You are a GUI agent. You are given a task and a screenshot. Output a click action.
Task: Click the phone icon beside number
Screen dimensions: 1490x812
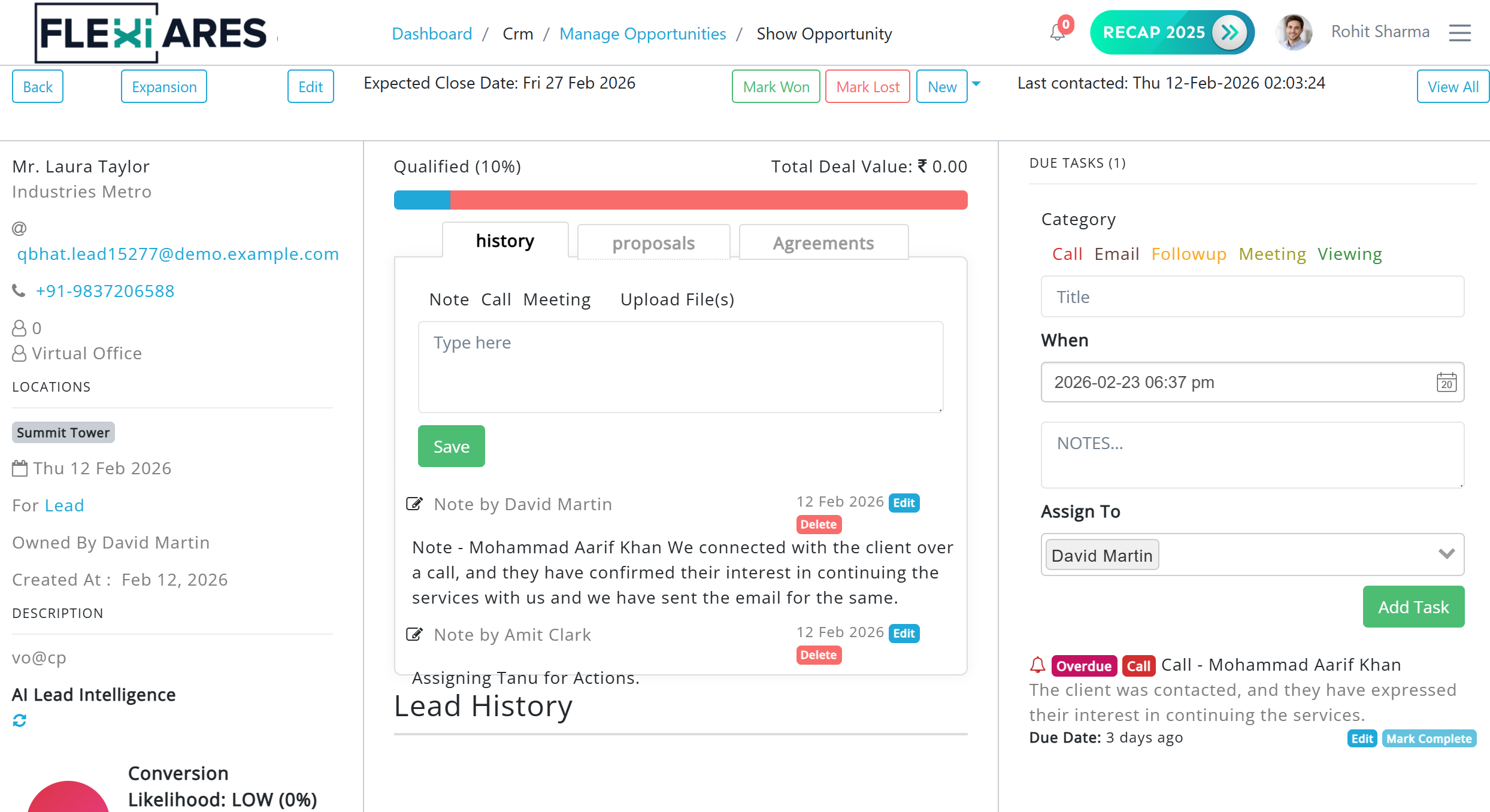(19, 291)
